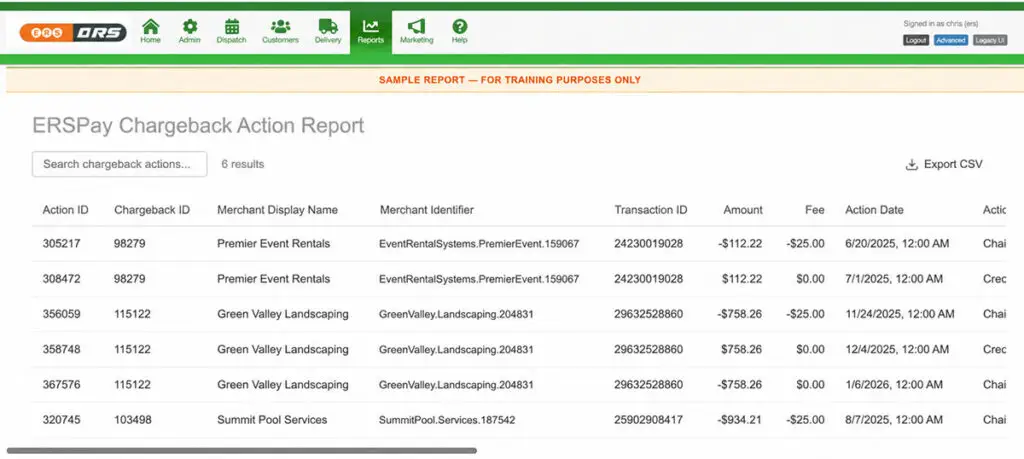Select Action ID 308472 cell
Screen dimensions: 1024x459
(61, 279)
